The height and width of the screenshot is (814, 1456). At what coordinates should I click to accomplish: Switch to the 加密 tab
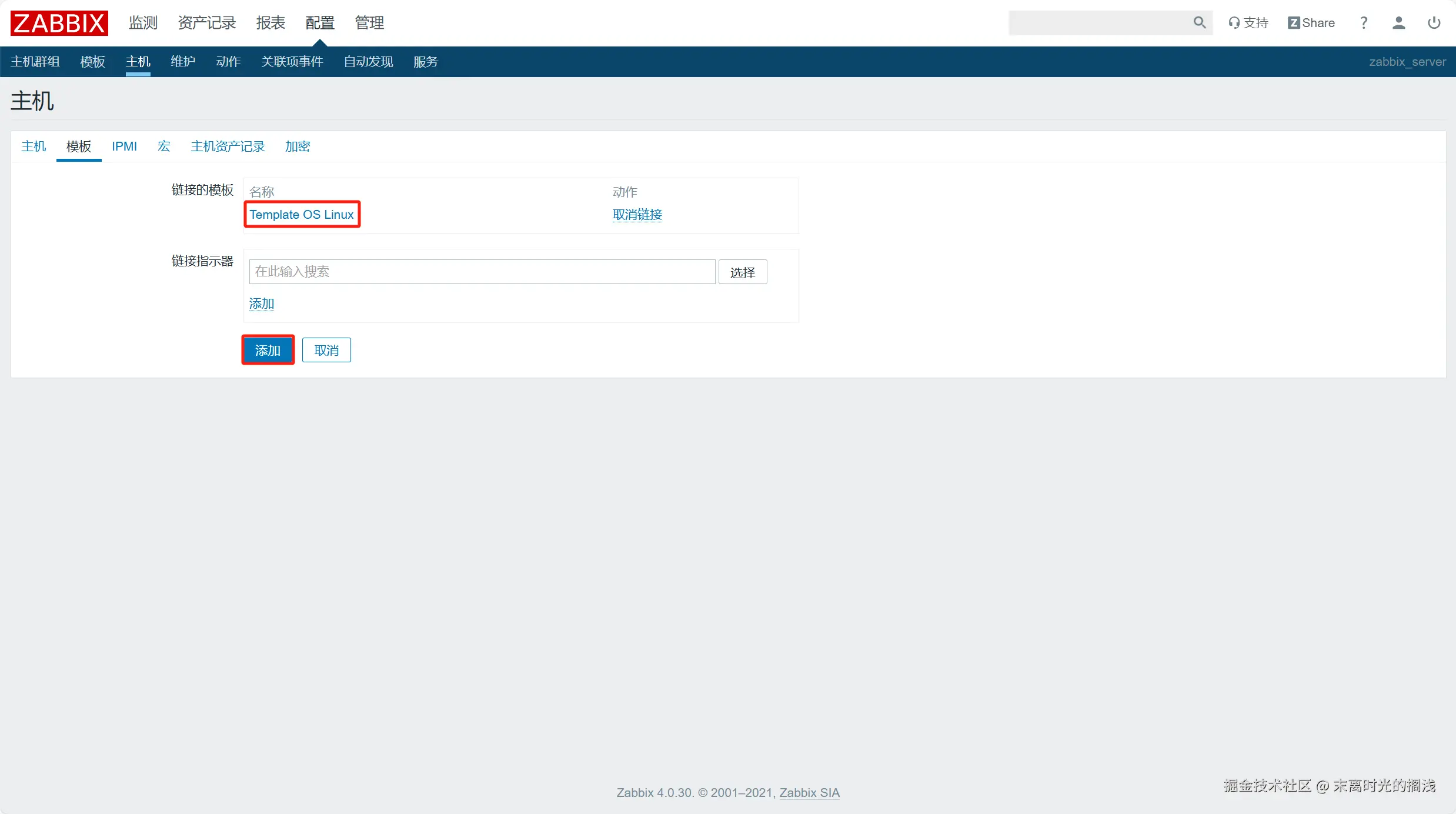tap(297, 146)
